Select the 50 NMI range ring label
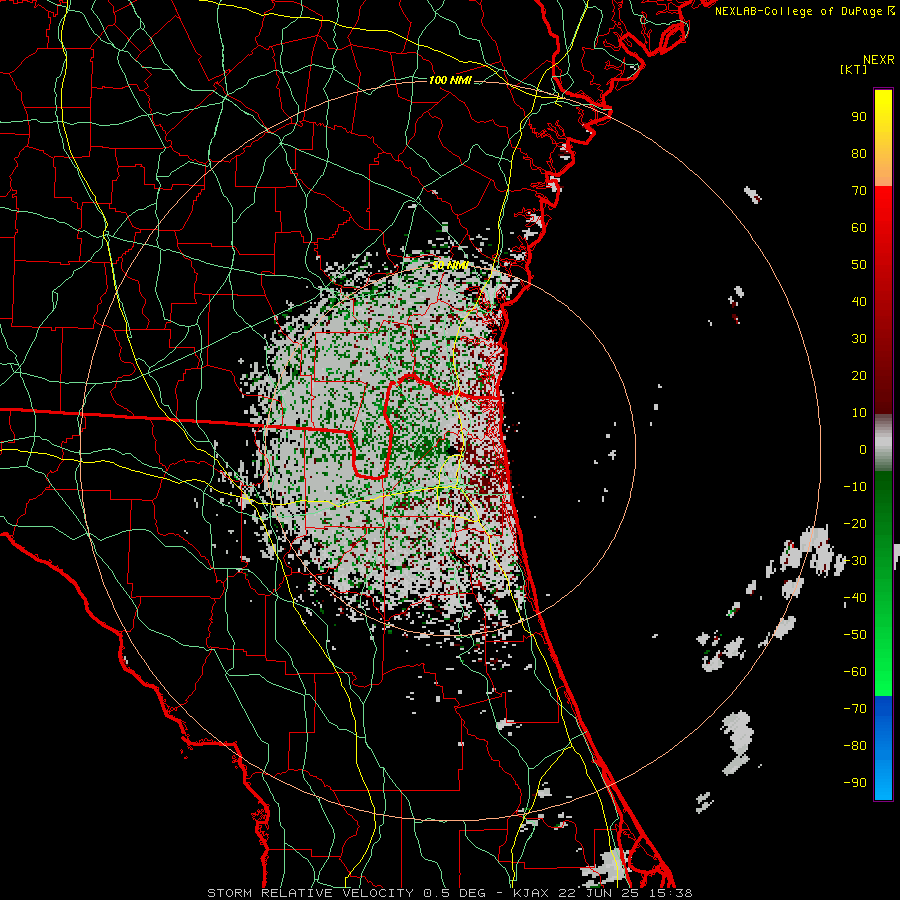 pyautogui.click(x=450, y=265)
